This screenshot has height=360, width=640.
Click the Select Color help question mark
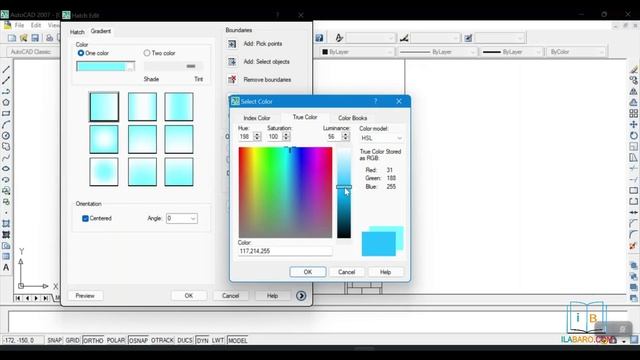point(375,101)
